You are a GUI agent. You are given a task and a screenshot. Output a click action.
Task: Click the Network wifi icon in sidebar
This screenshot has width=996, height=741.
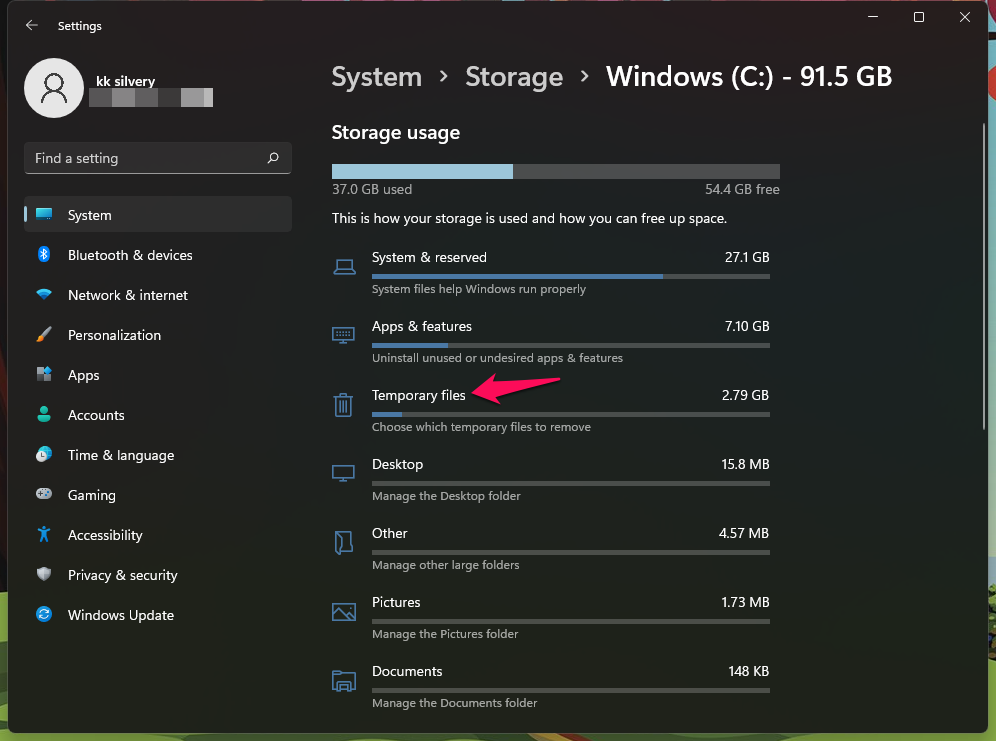(44, 295)
